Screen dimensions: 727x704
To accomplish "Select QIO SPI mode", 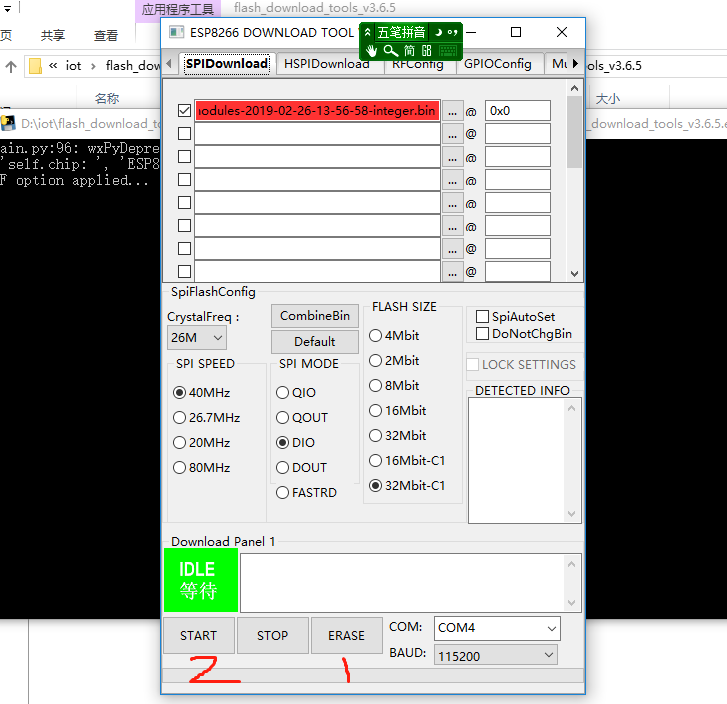I will click(282, 392).
